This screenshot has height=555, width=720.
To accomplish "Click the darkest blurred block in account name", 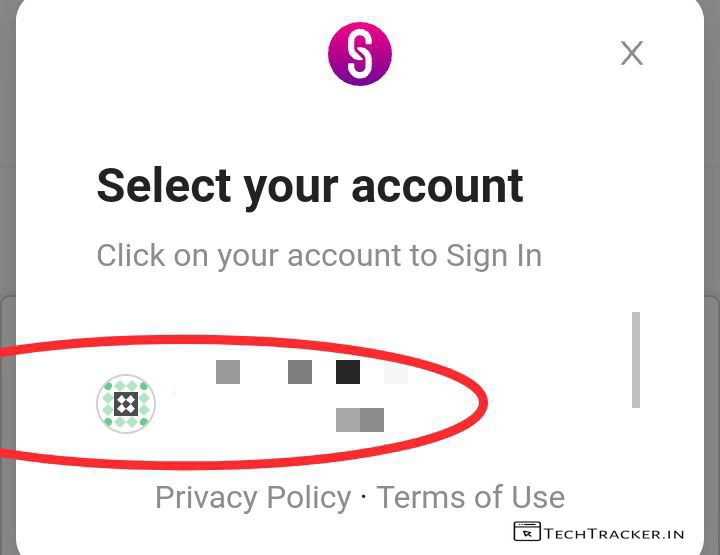I will coord(348,373).
